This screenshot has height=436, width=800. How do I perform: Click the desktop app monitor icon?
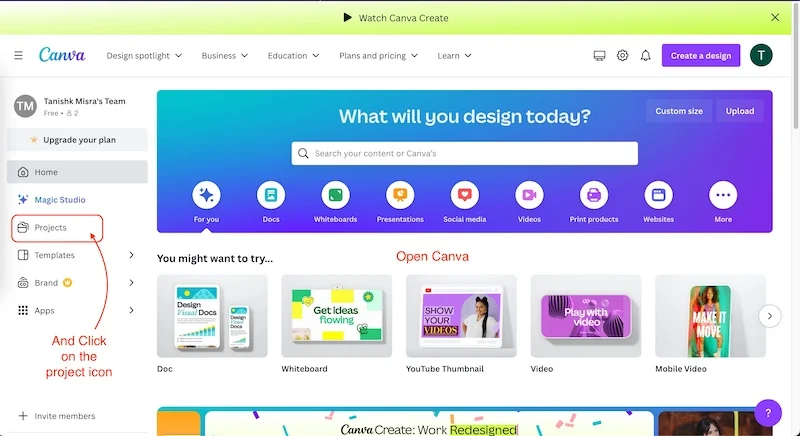point(599,56)
